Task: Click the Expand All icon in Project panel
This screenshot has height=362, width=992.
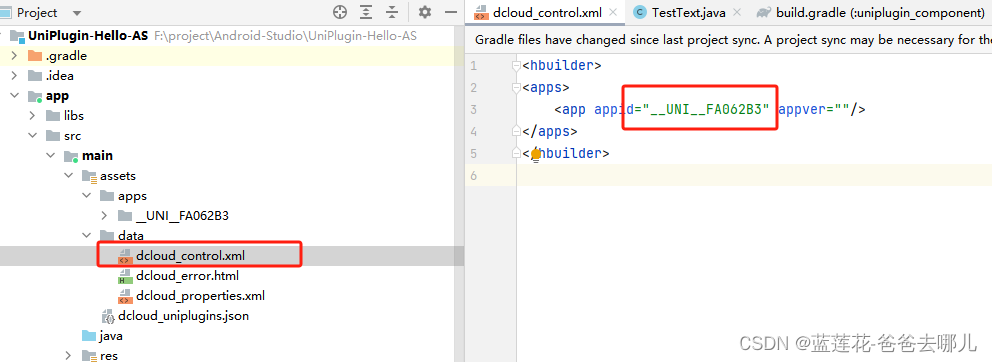Action: pos(366,12)
